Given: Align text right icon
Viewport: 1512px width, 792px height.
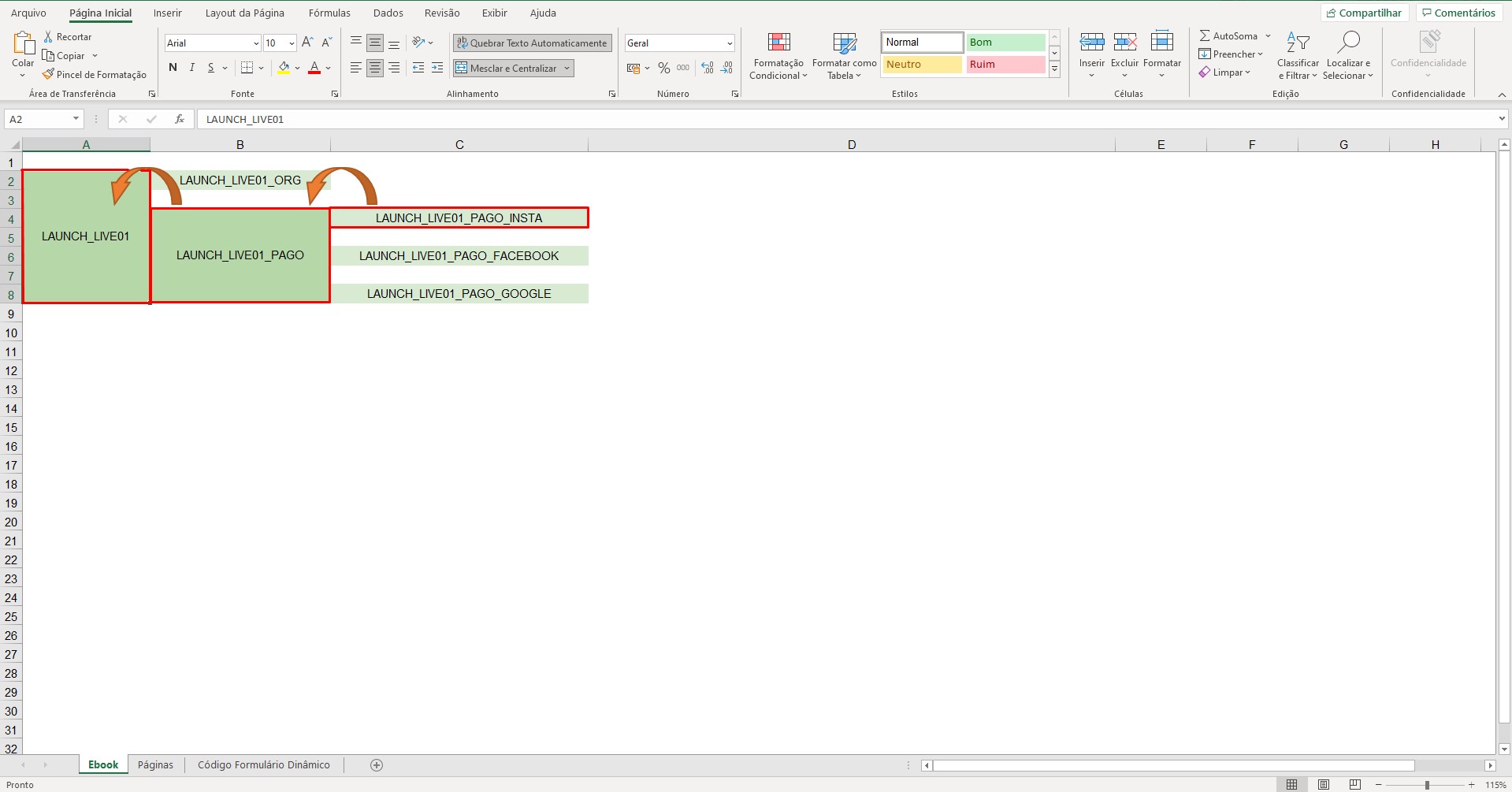Looking at the screenshot, I should 394,68.
